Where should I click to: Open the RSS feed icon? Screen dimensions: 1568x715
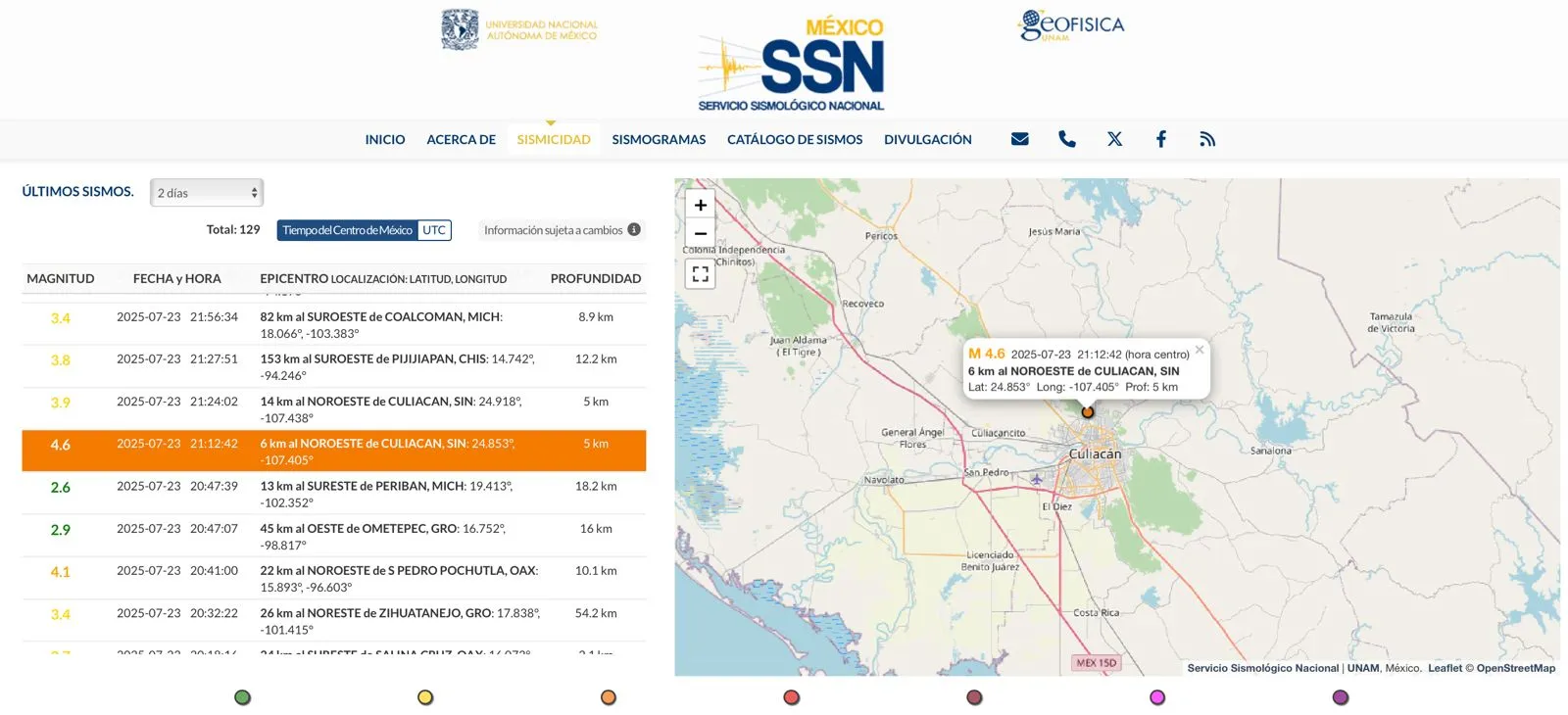(1207, 139)
